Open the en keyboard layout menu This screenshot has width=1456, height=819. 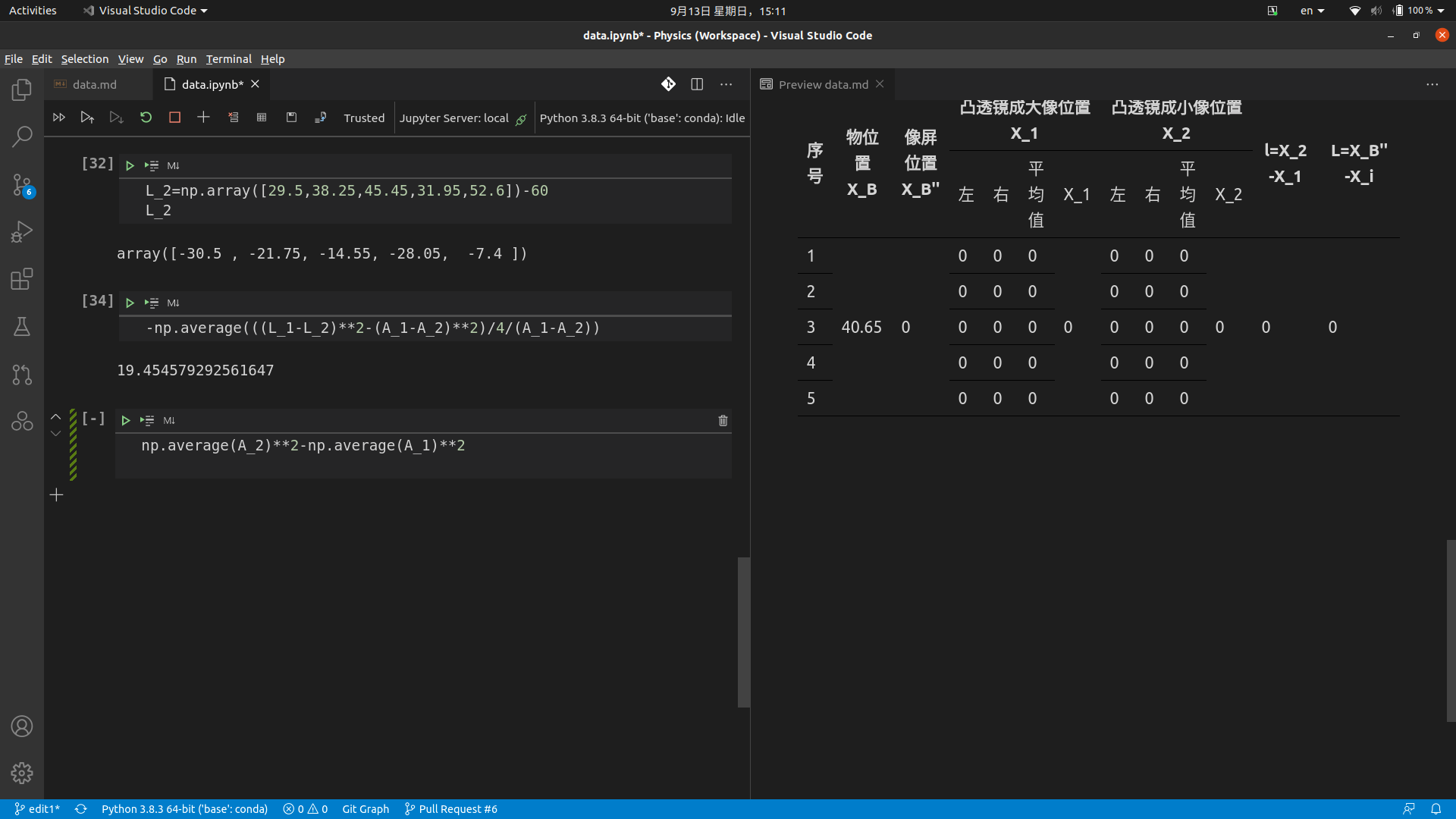(1312, 11)
